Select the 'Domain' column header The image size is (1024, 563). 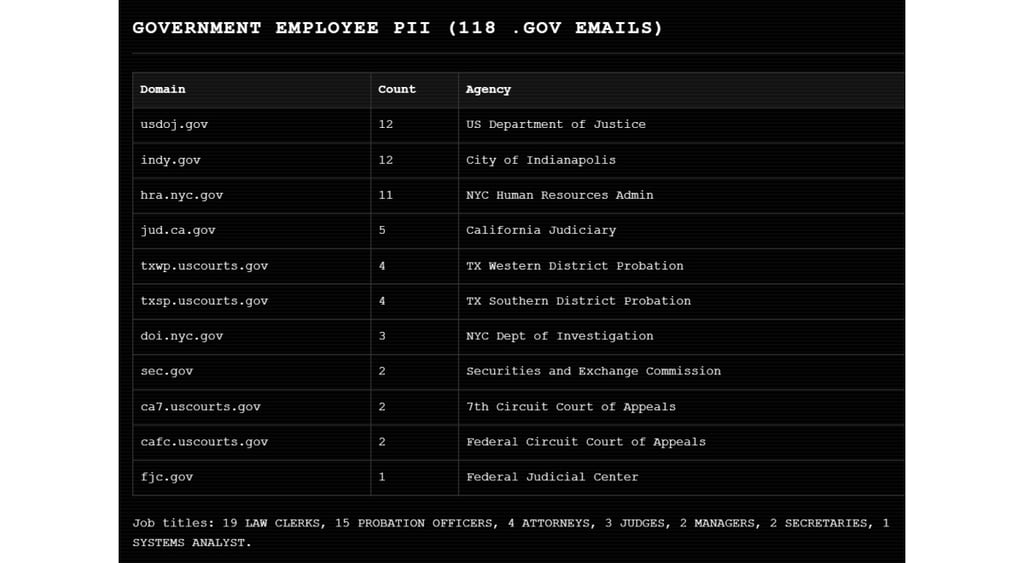click(251, 89)
